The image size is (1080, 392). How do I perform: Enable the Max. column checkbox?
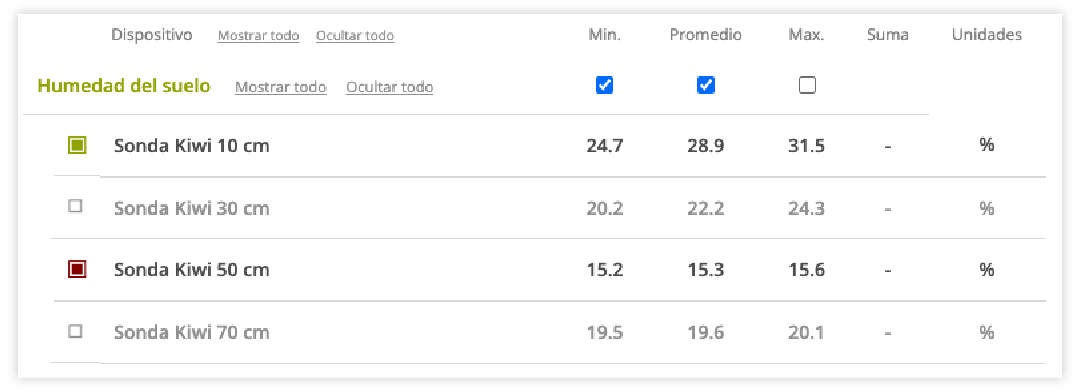(x=807, y=85)
